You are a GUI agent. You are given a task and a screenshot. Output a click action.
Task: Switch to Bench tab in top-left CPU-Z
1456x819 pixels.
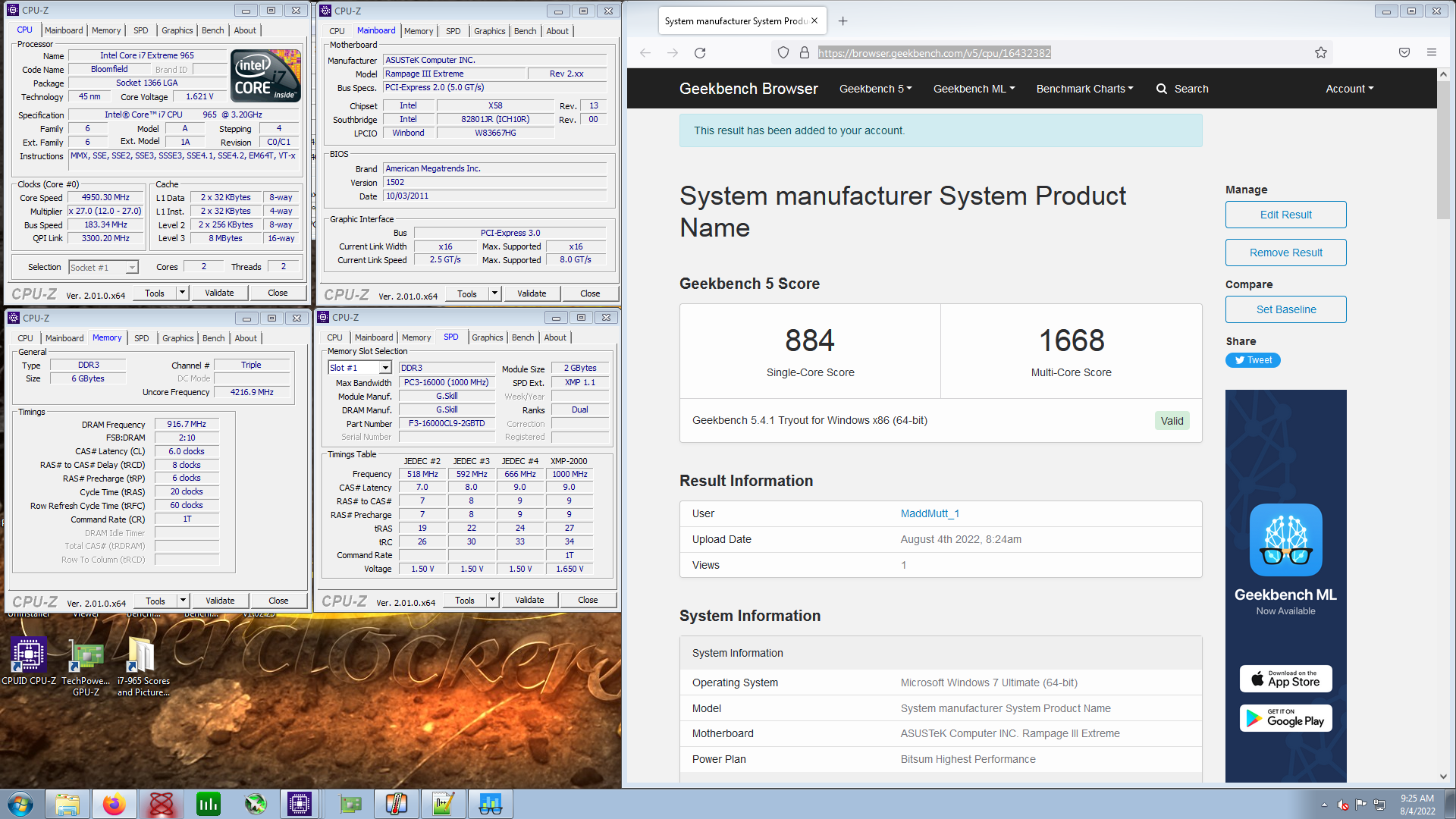212,30
